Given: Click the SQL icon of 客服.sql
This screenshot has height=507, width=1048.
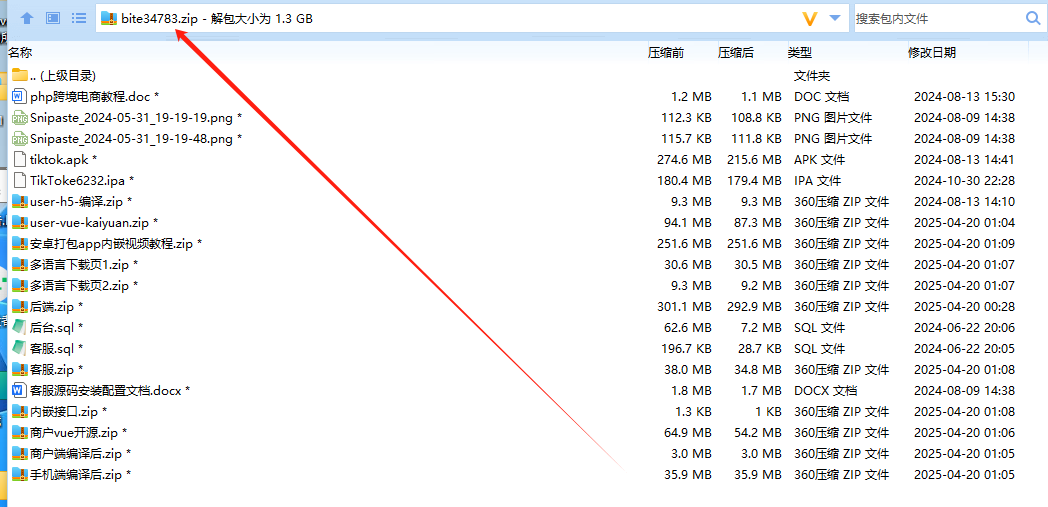Looking at the screenshot, I should (x=19, y=348).
